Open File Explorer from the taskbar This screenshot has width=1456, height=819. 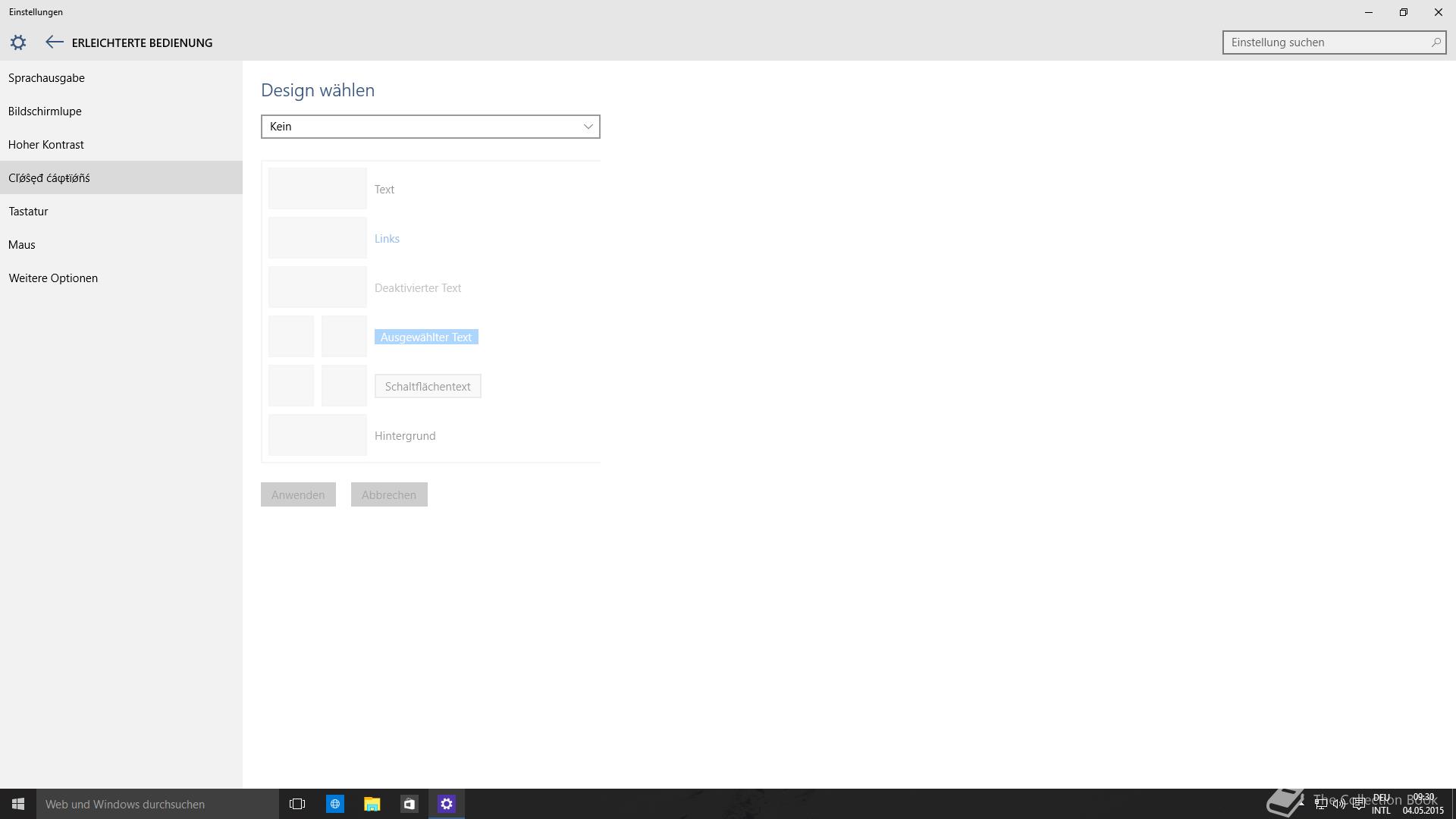(x=372, y=804)
